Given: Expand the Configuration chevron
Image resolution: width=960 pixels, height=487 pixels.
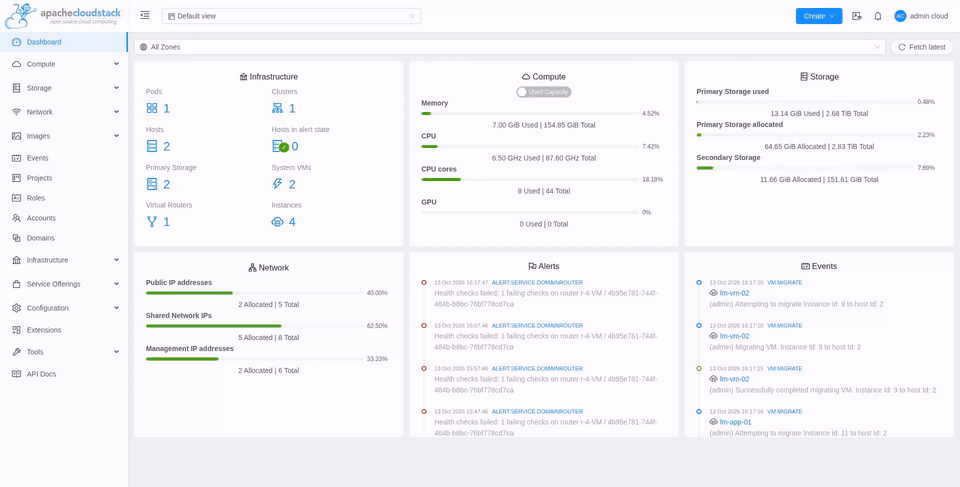Looking at the screenshot, I should tap(116, 308).
